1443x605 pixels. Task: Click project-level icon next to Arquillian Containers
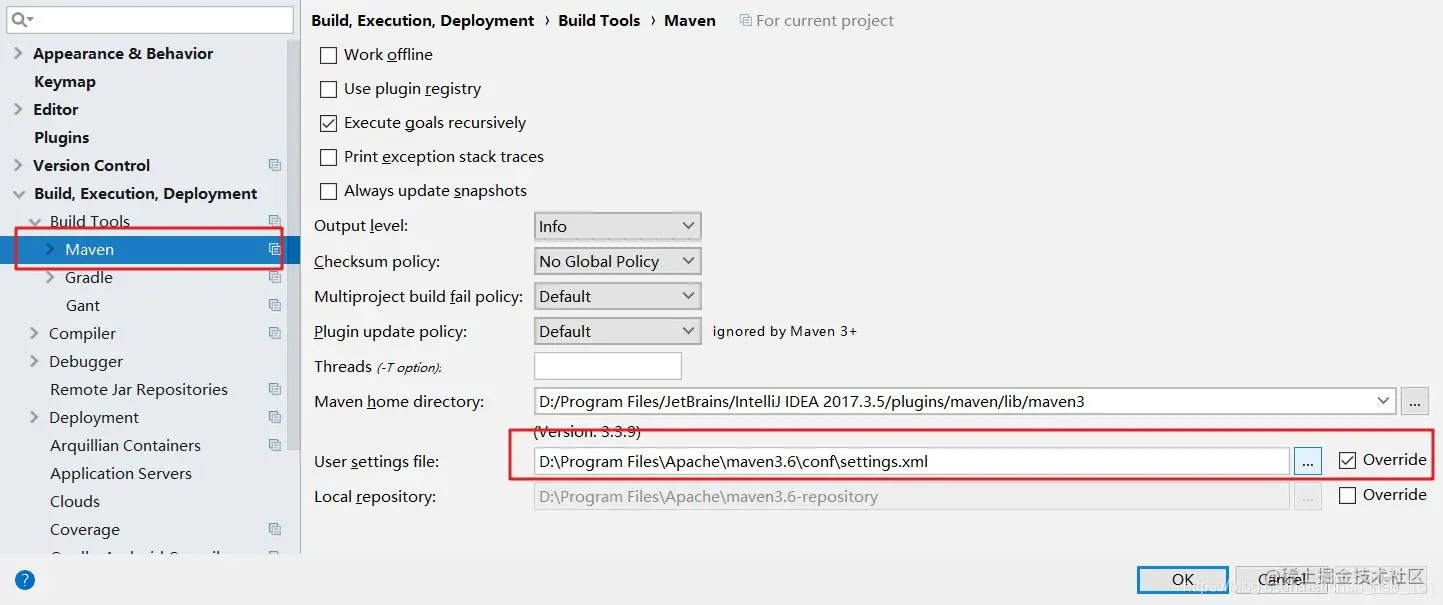point(275,445)
